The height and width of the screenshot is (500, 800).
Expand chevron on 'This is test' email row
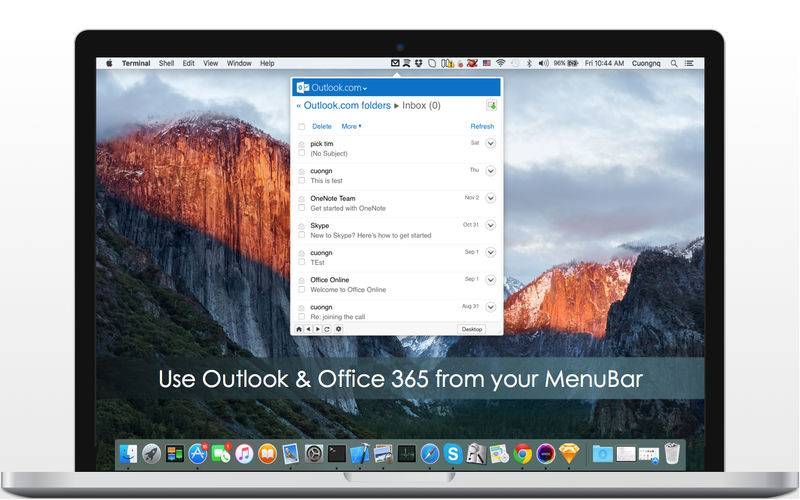click(490, 170)
